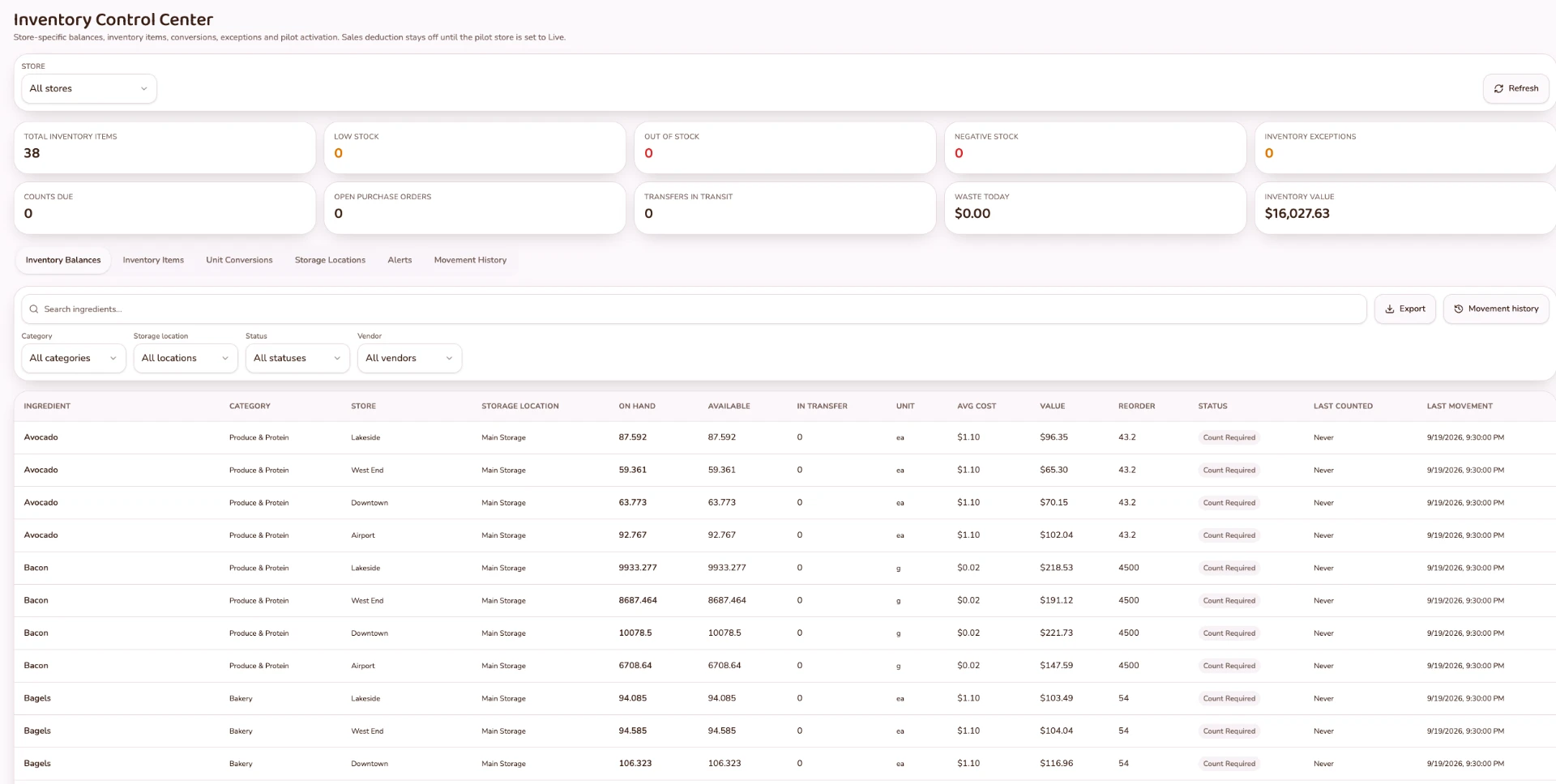Viewport: 1556px width, 784px height.
Task: Switch to Inventory Items tab
Action: (x=153, y=260)
